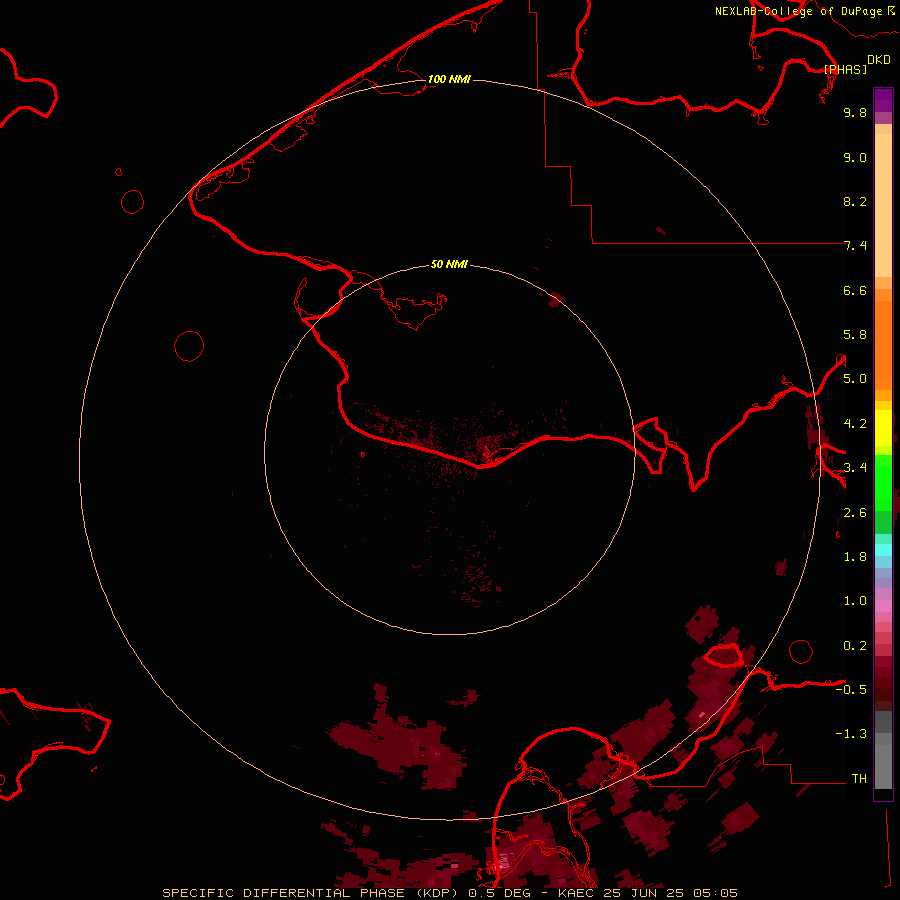Click the purple swatch atop the color bar
Screen dimensions: 900x900
tap(883, 100)
